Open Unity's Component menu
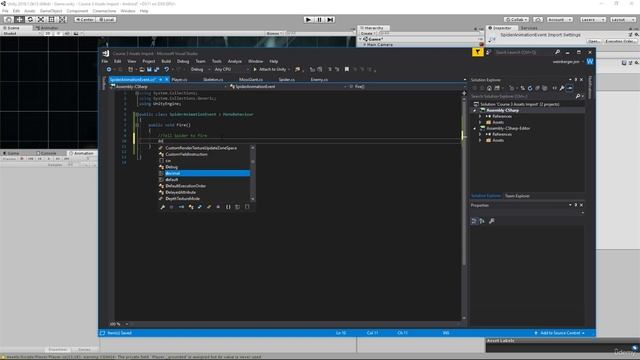Image resolution: width=640 pixels, height=360 pixels. [77, 11]
